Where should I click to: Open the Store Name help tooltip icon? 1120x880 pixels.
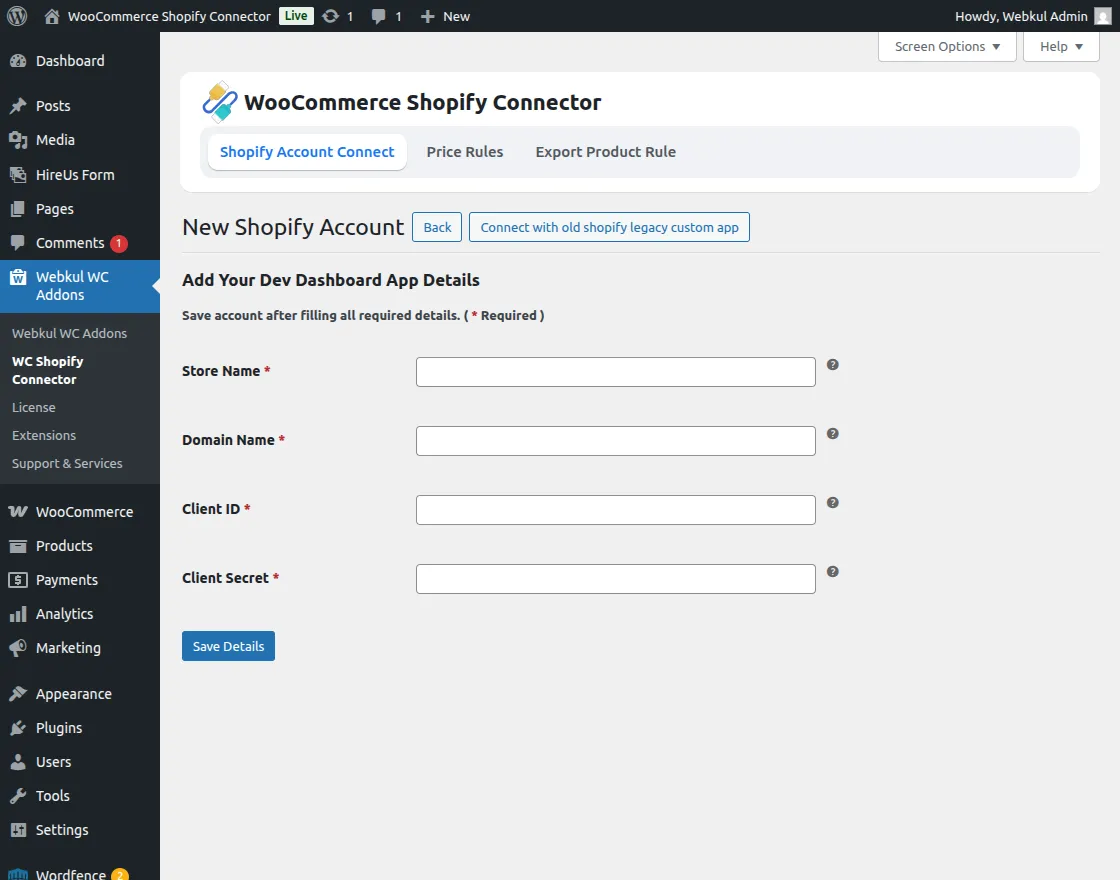tap(832, 365)
